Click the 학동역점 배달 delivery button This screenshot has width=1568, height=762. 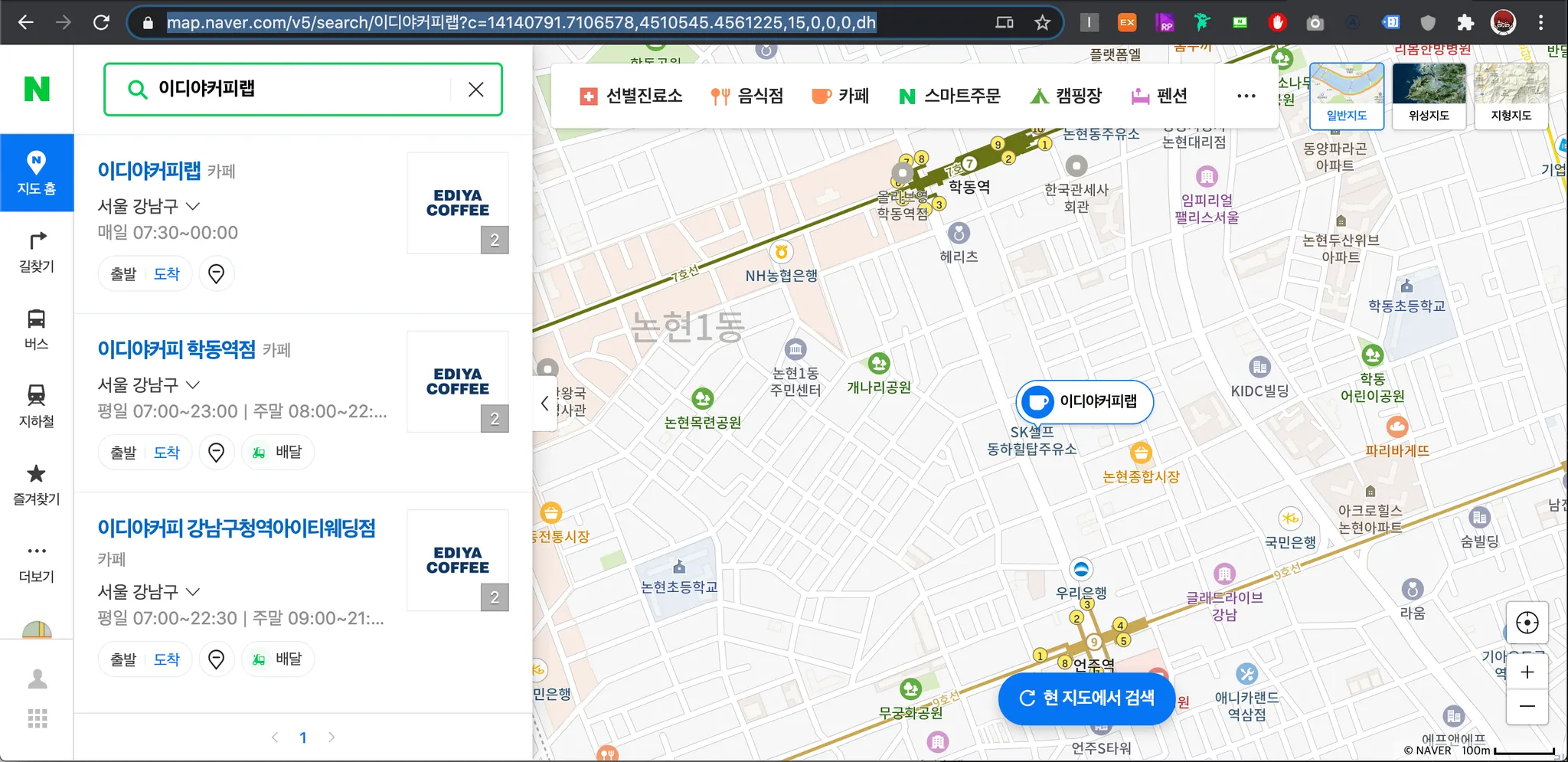click(x=277, y=453)
